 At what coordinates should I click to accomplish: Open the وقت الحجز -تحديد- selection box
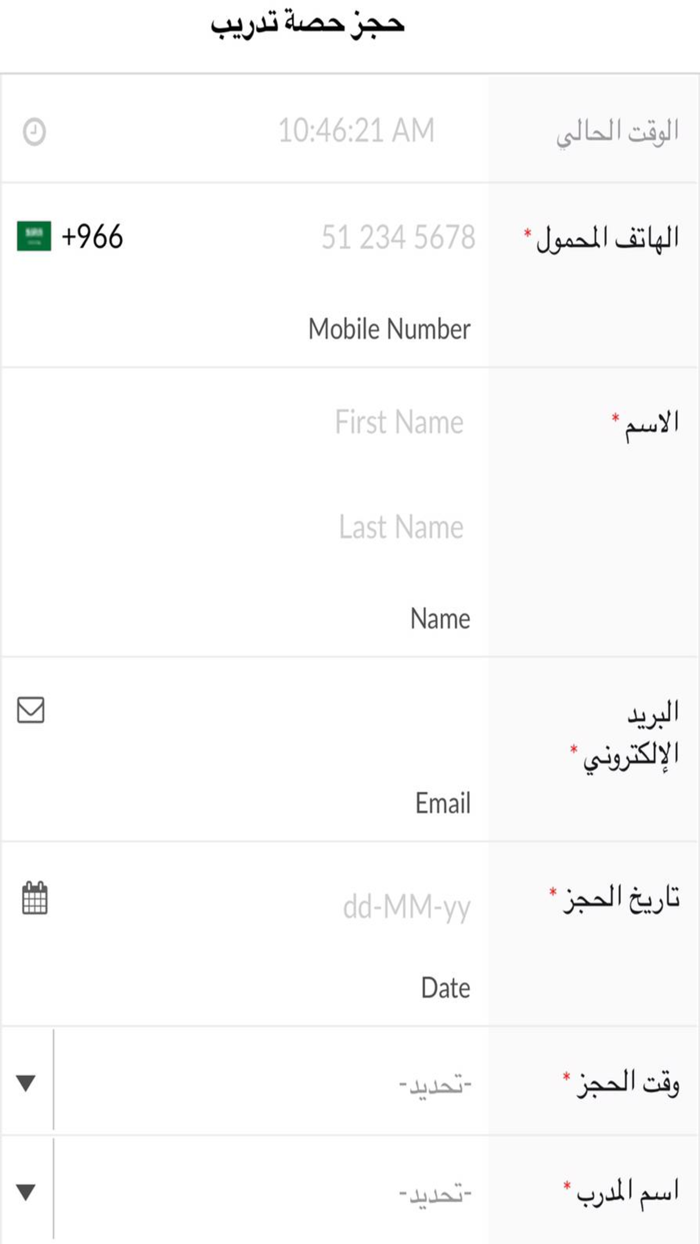270,1083
